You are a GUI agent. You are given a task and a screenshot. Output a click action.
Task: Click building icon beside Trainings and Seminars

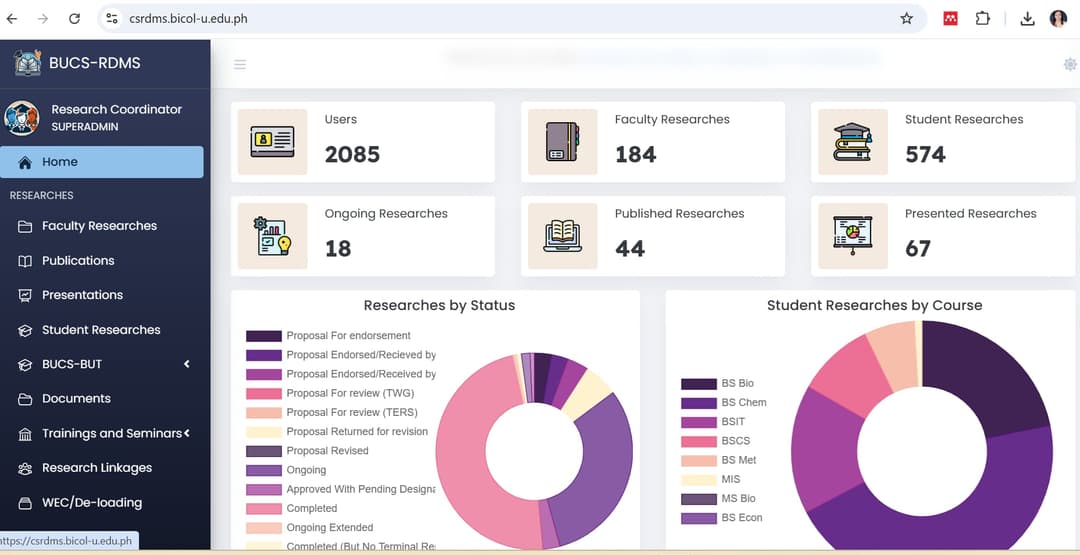click(x=25, y=434)
